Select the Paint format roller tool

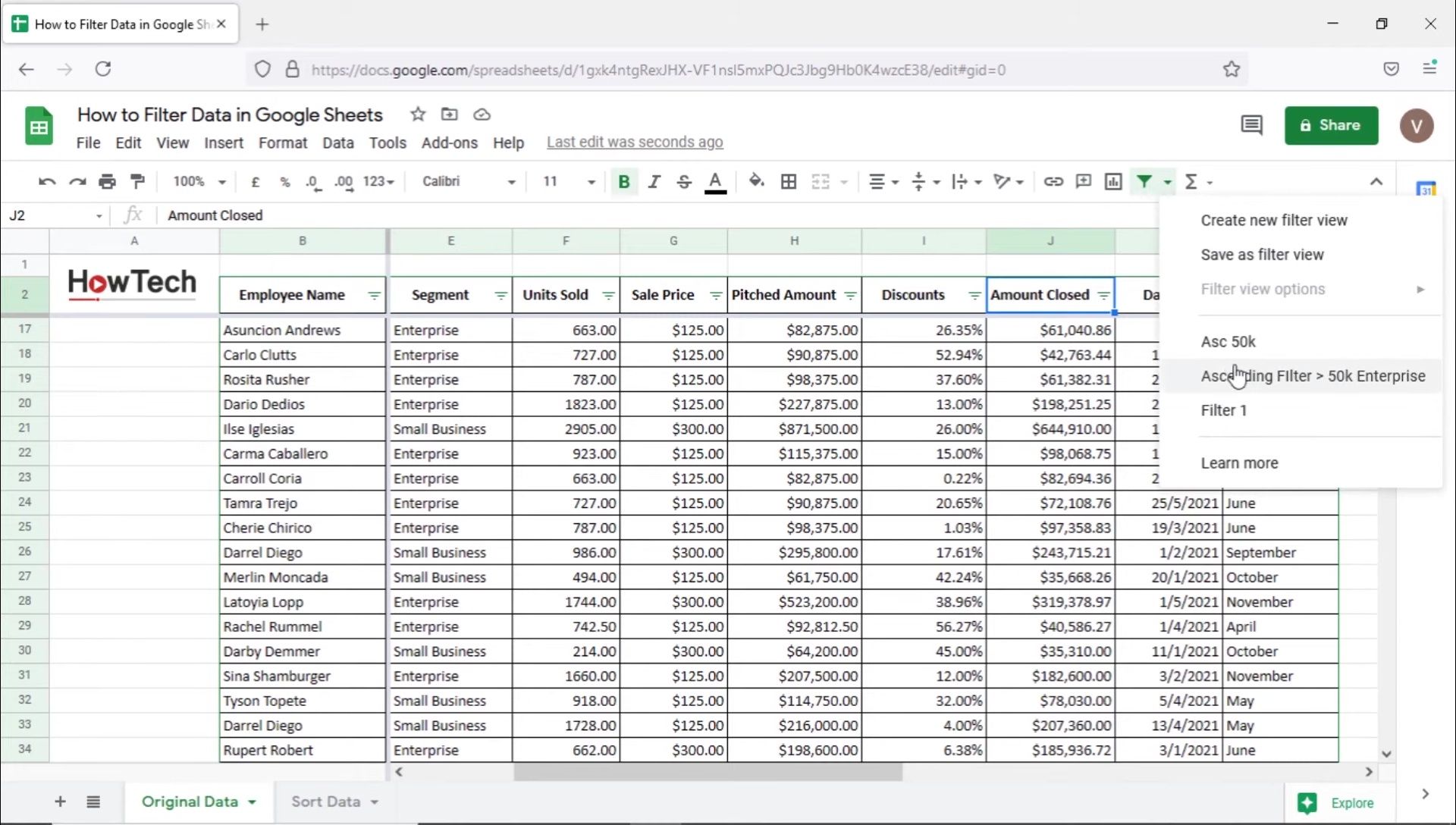point(137,182)
